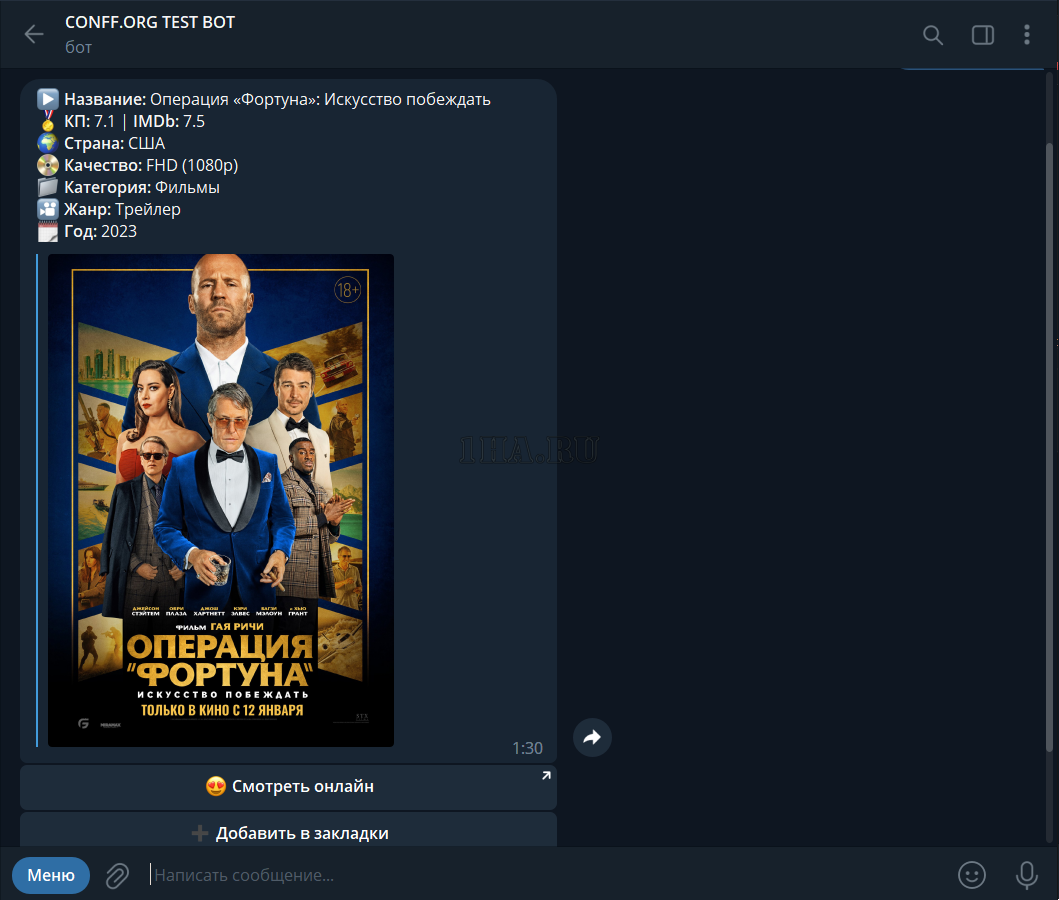
Task: Click the microphone voice message icon
Action: 1026,875
